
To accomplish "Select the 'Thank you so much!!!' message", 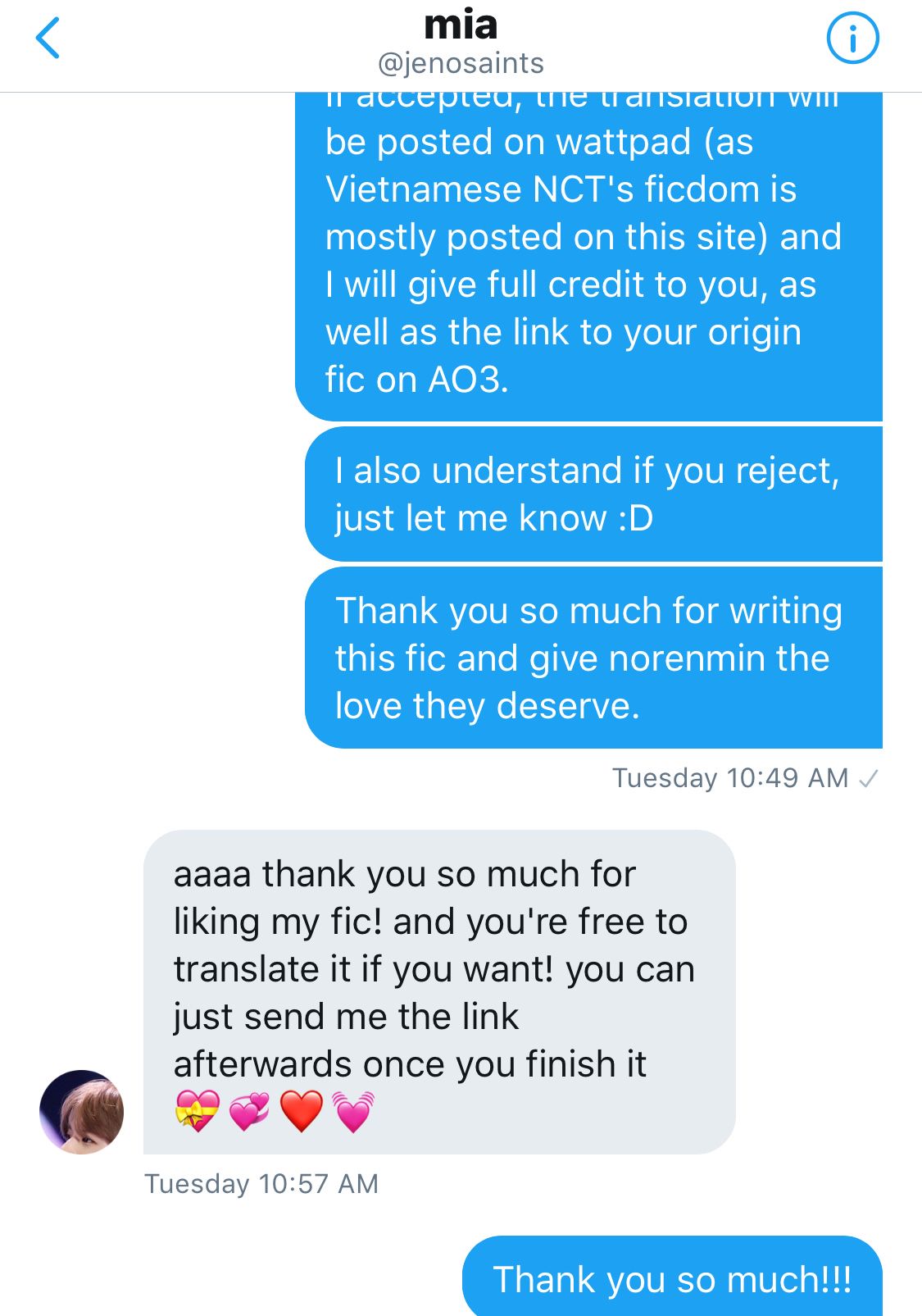I will (x=672, y=1276).
